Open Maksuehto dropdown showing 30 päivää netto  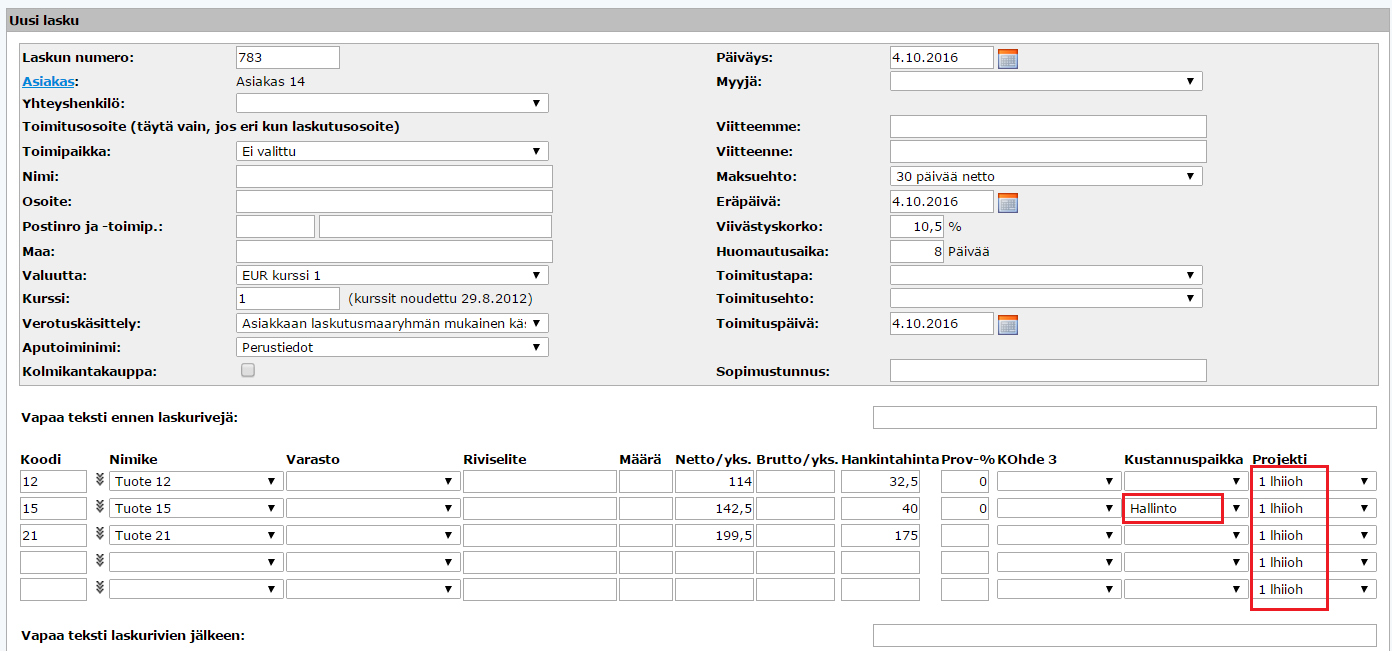[x=1046, y=176]
